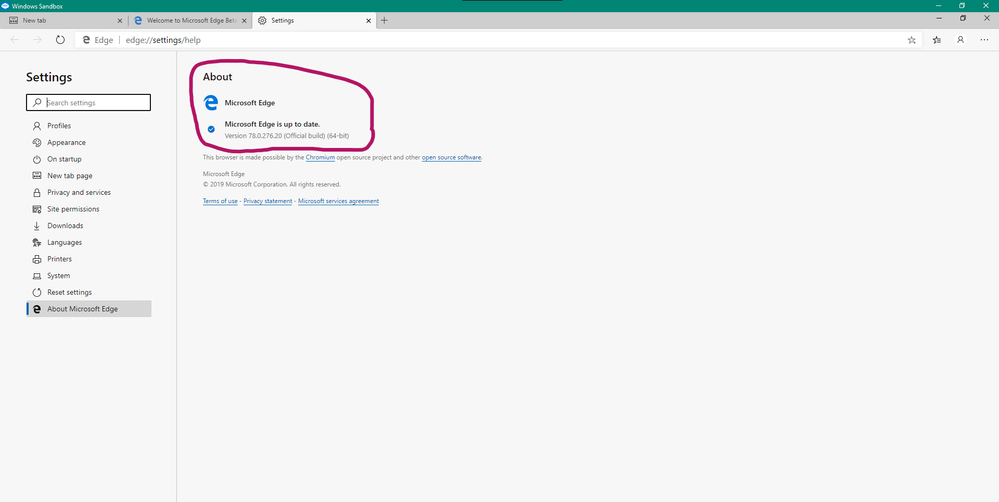Click the browser Forward arrow
Viewport: 999px width, 502px height.
[x=38, y=39]
